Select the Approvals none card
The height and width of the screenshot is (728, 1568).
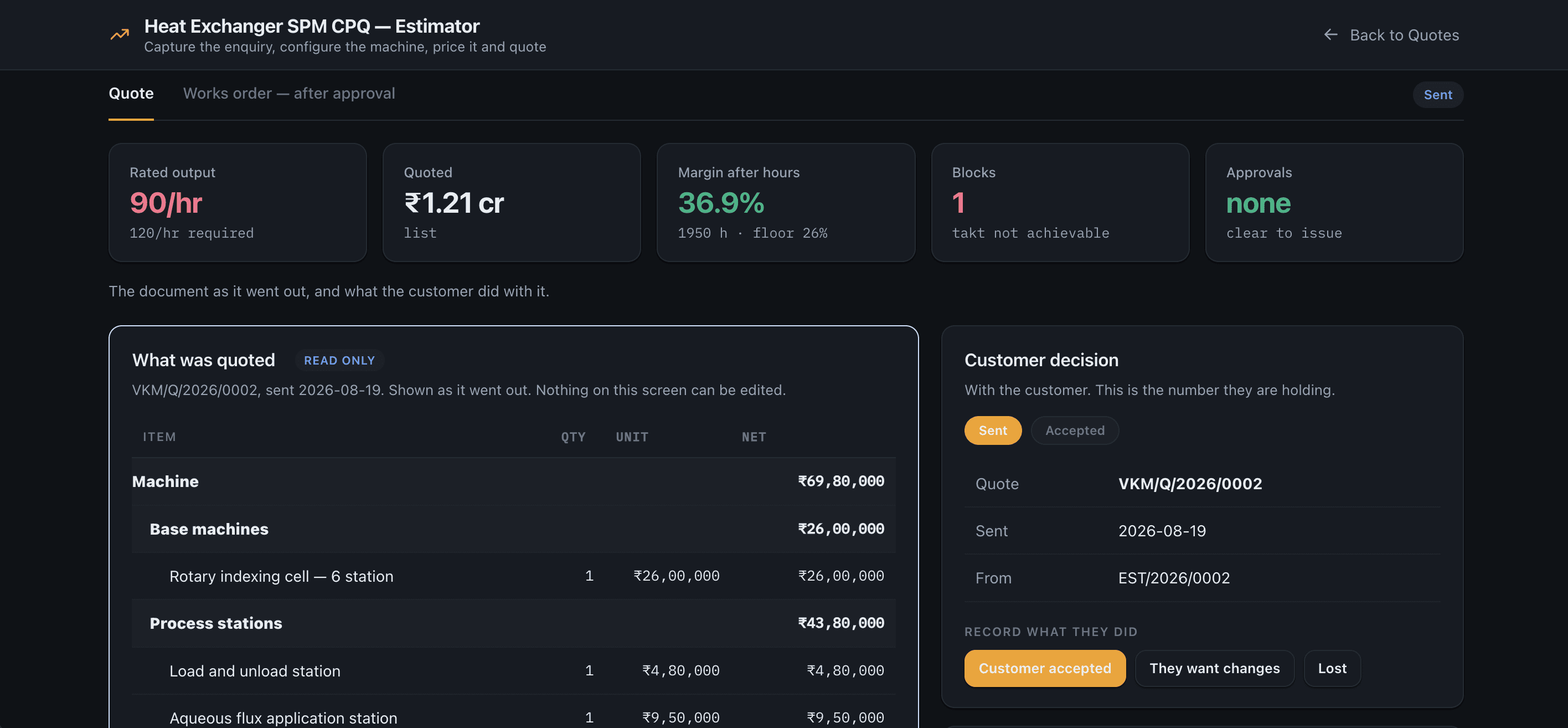tap(1334, 202)
